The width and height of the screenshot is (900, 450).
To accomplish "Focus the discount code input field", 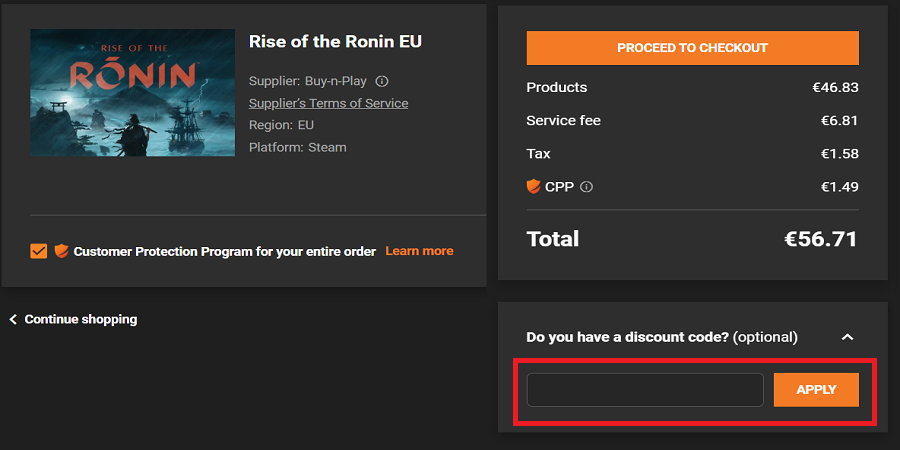I will pyautogui.click(x=645, y=390).
